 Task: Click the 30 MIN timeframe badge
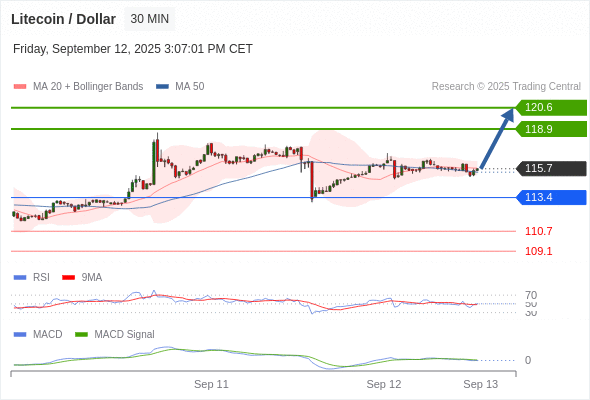149,19
